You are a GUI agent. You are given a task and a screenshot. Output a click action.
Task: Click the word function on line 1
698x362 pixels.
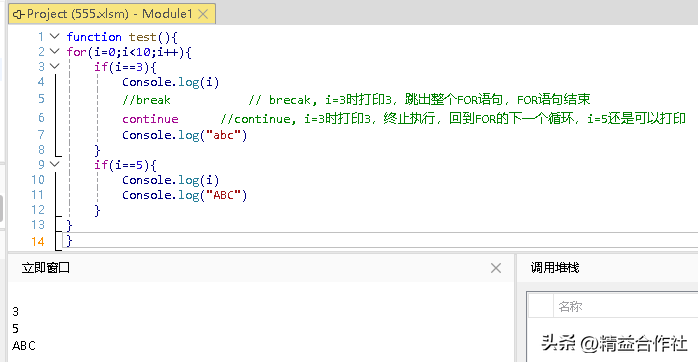(x=94, y=37)
